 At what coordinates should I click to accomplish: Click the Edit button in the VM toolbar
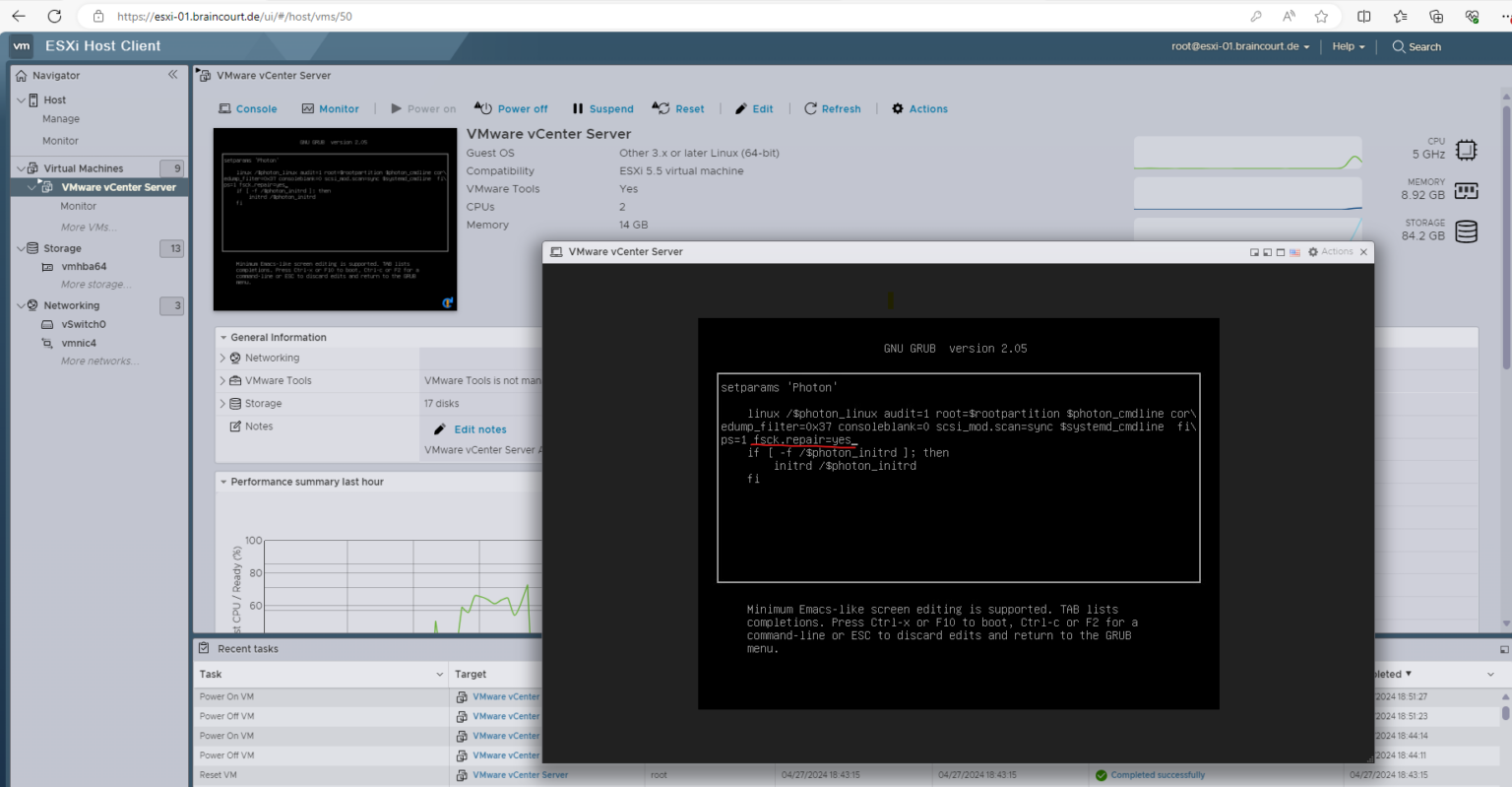[x=754, y=108]
